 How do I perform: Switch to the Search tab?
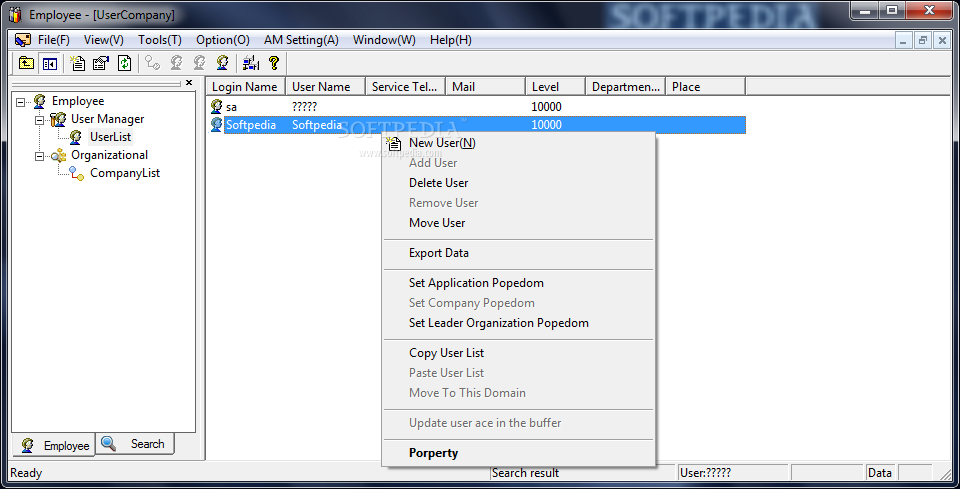point(135,444)
